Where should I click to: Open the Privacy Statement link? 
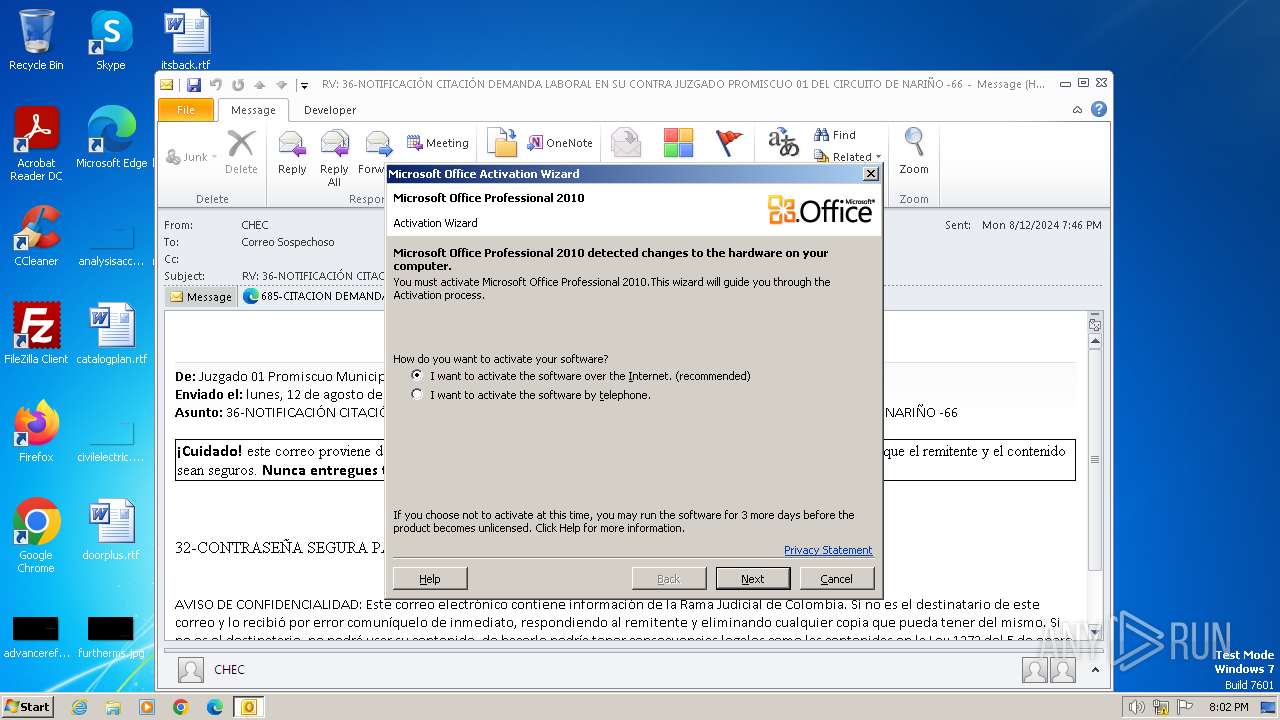pyautogui.click(x=828, y=550)
